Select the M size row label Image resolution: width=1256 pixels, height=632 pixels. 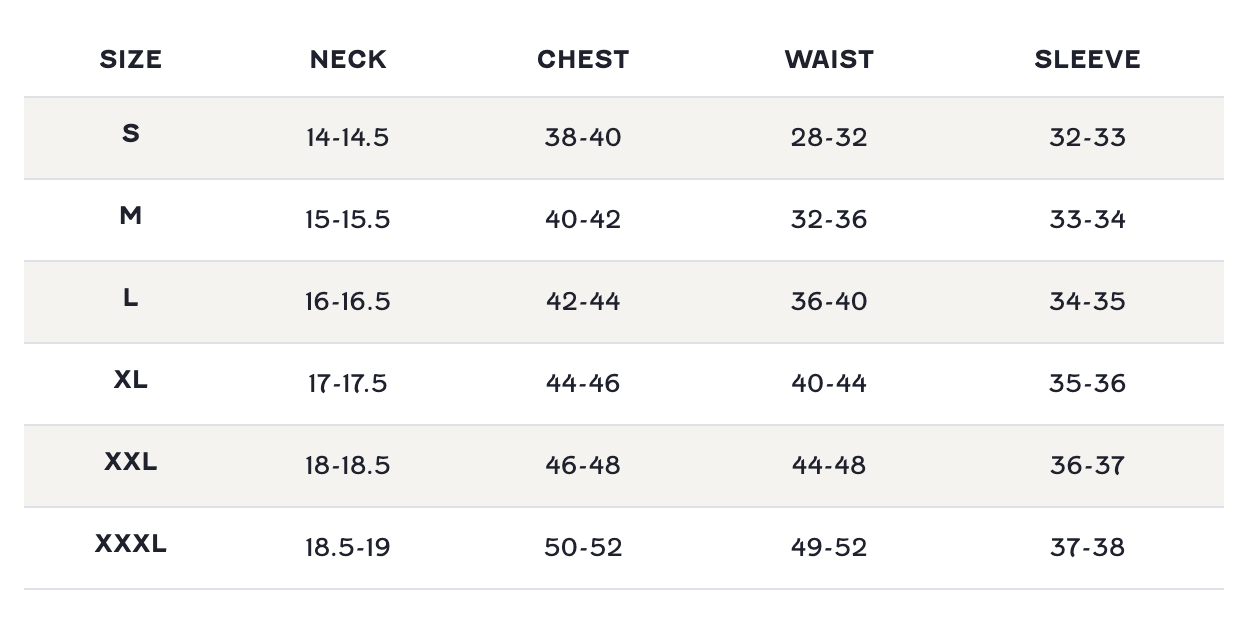pos(131,216)
